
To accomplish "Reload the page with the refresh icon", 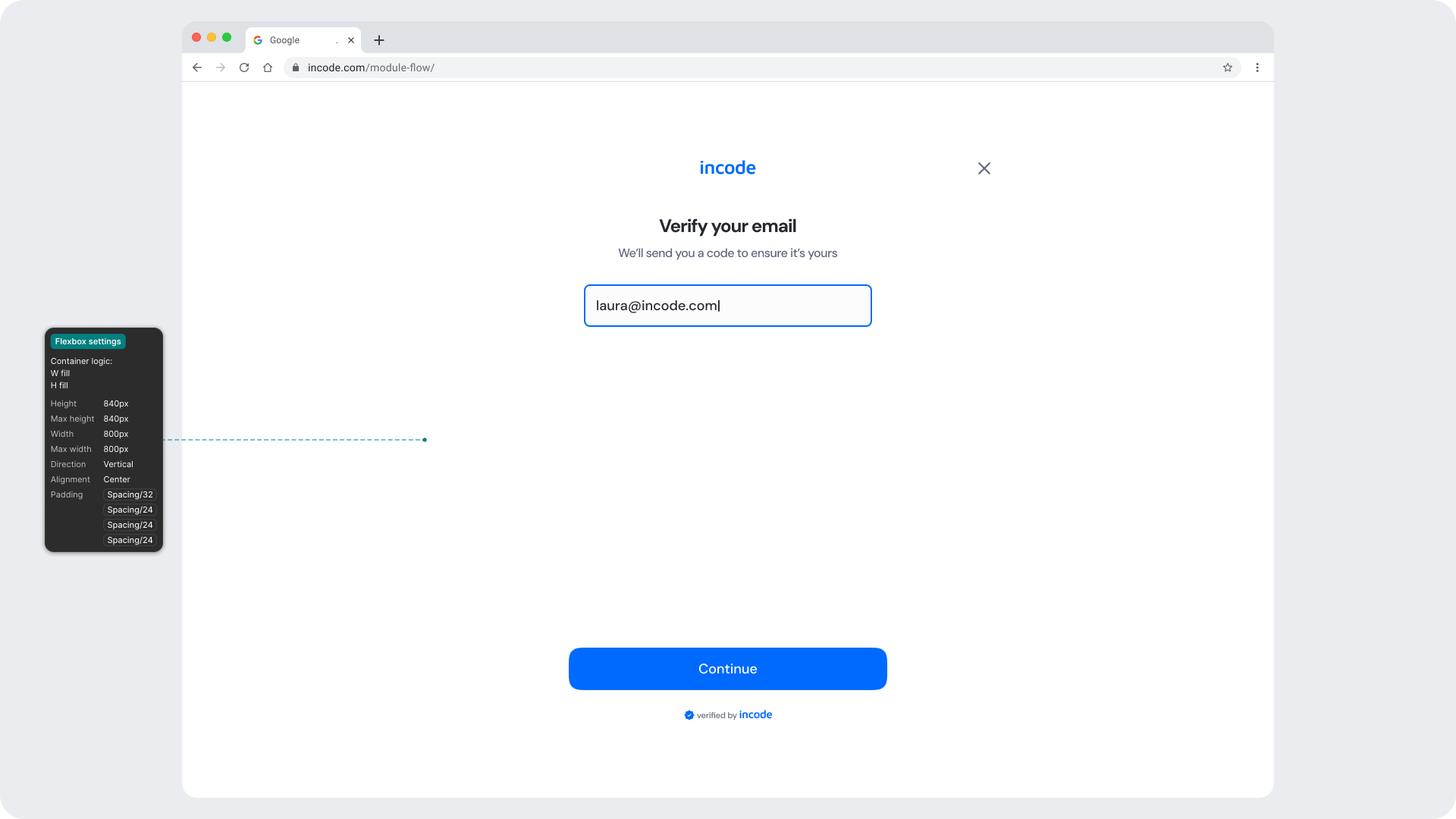I will coord(244,67).
